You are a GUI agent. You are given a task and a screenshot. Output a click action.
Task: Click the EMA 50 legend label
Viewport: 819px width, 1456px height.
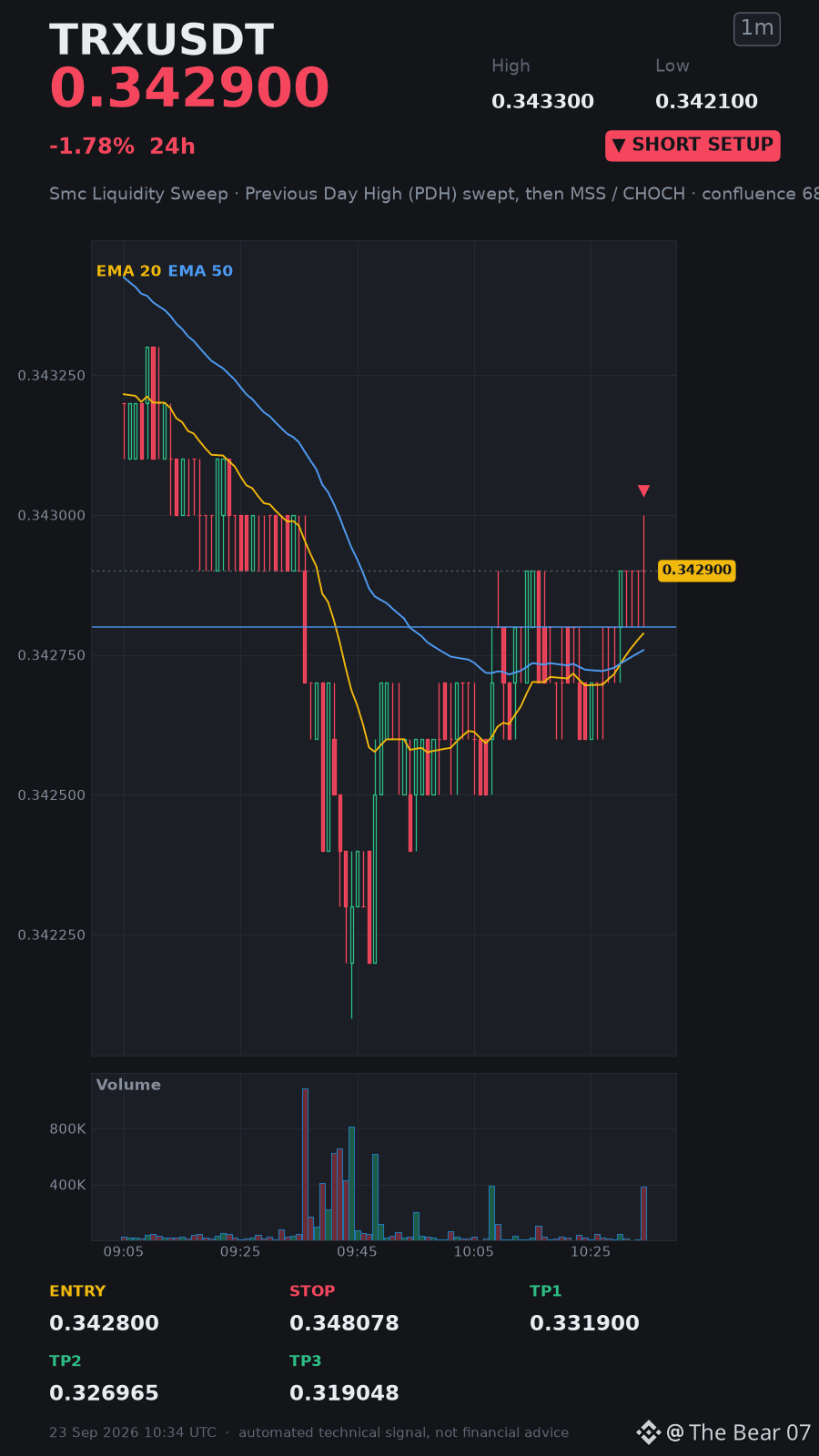200,271
